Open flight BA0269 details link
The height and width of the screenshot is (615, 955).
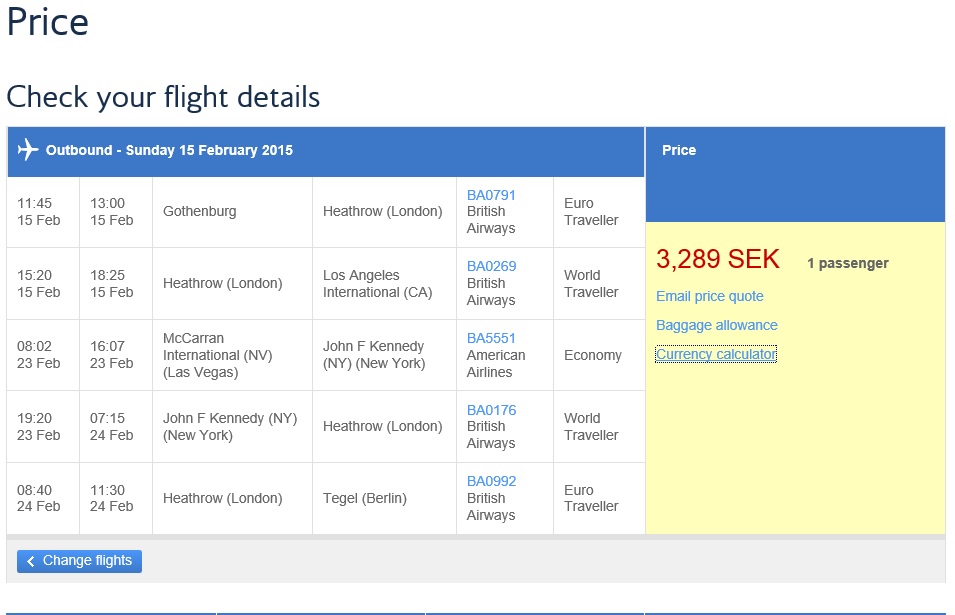click(x=491, y=266)
